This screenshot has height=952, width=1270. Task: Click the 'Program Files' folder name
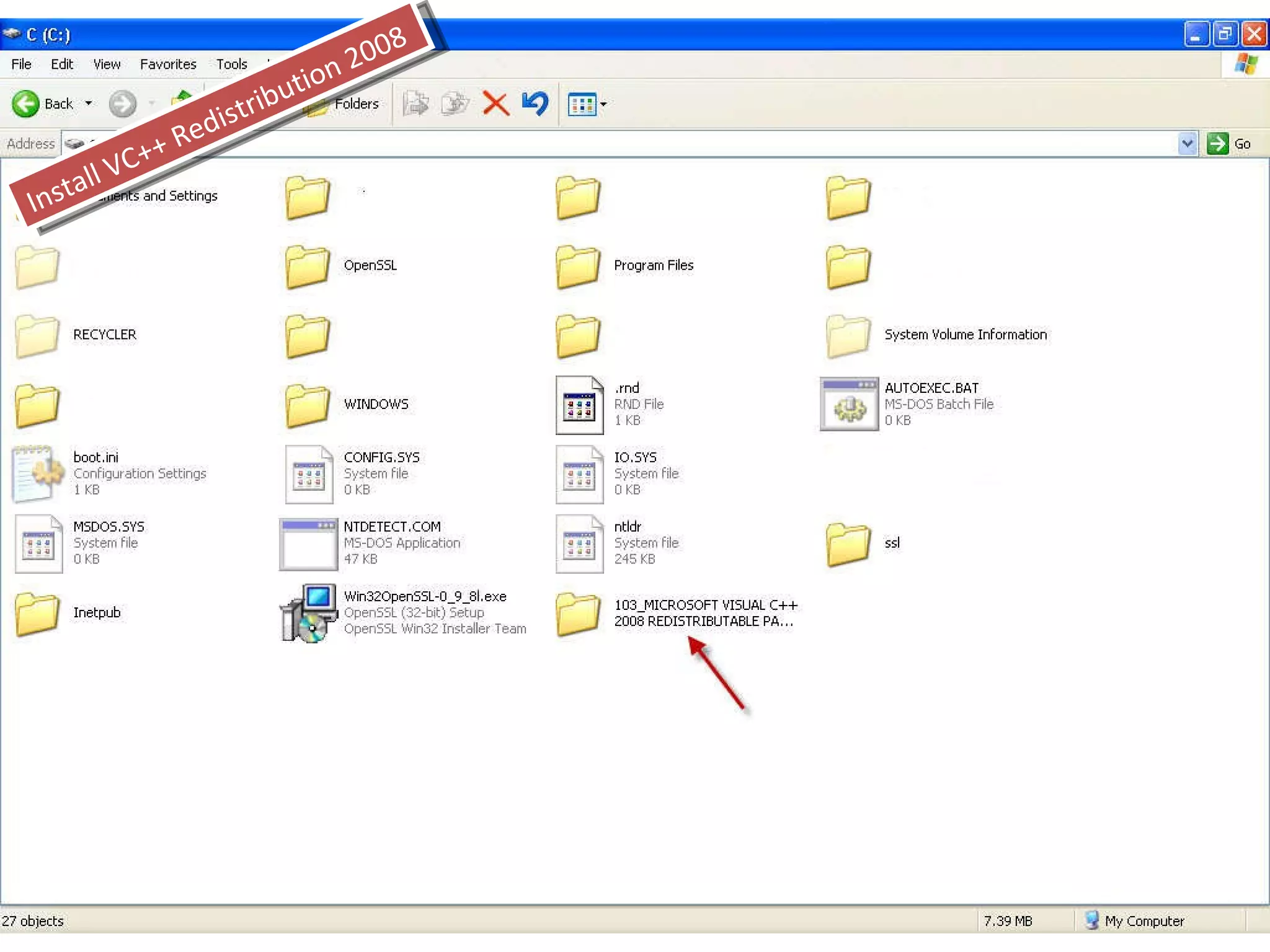(654, 265)
